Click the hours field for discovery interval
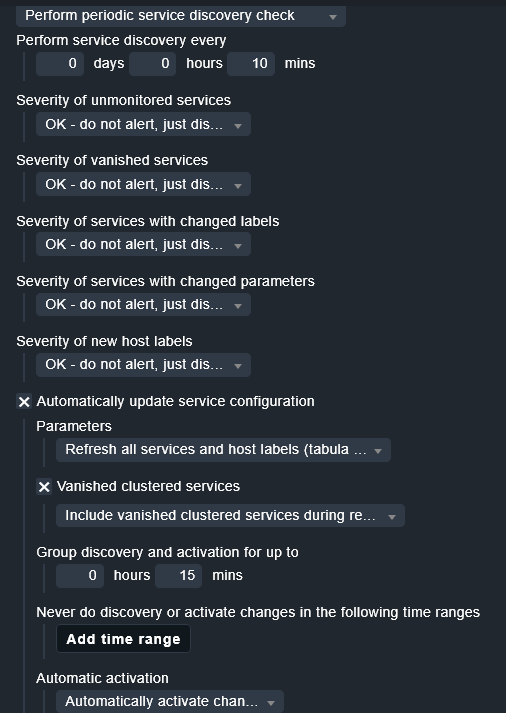Screen dimensions: 506x713 point(152,64)
